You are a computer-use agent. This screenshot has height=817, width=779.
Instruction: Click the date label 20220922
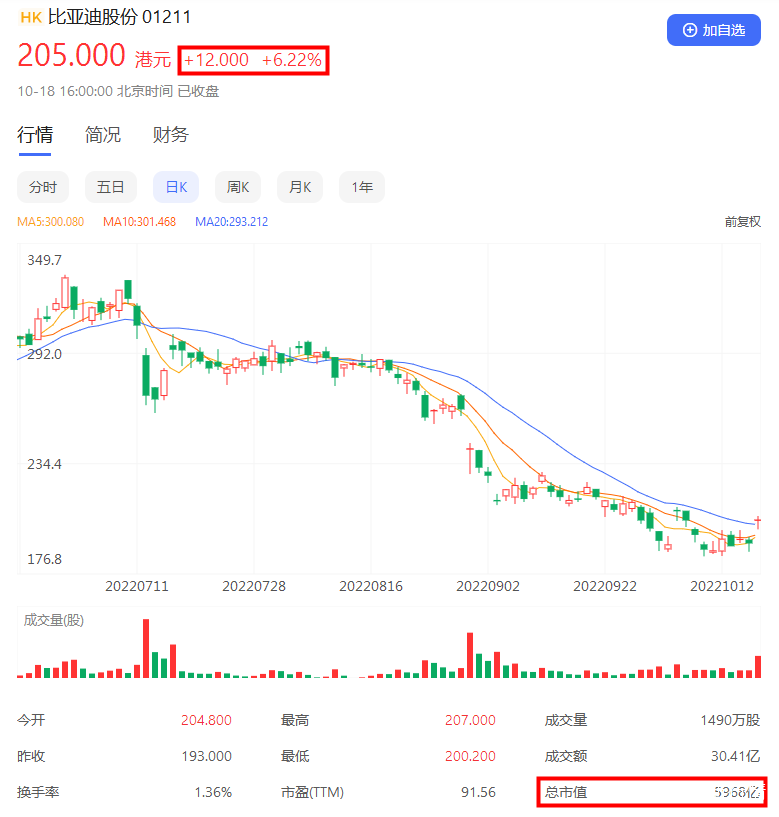tap(605, 587)
